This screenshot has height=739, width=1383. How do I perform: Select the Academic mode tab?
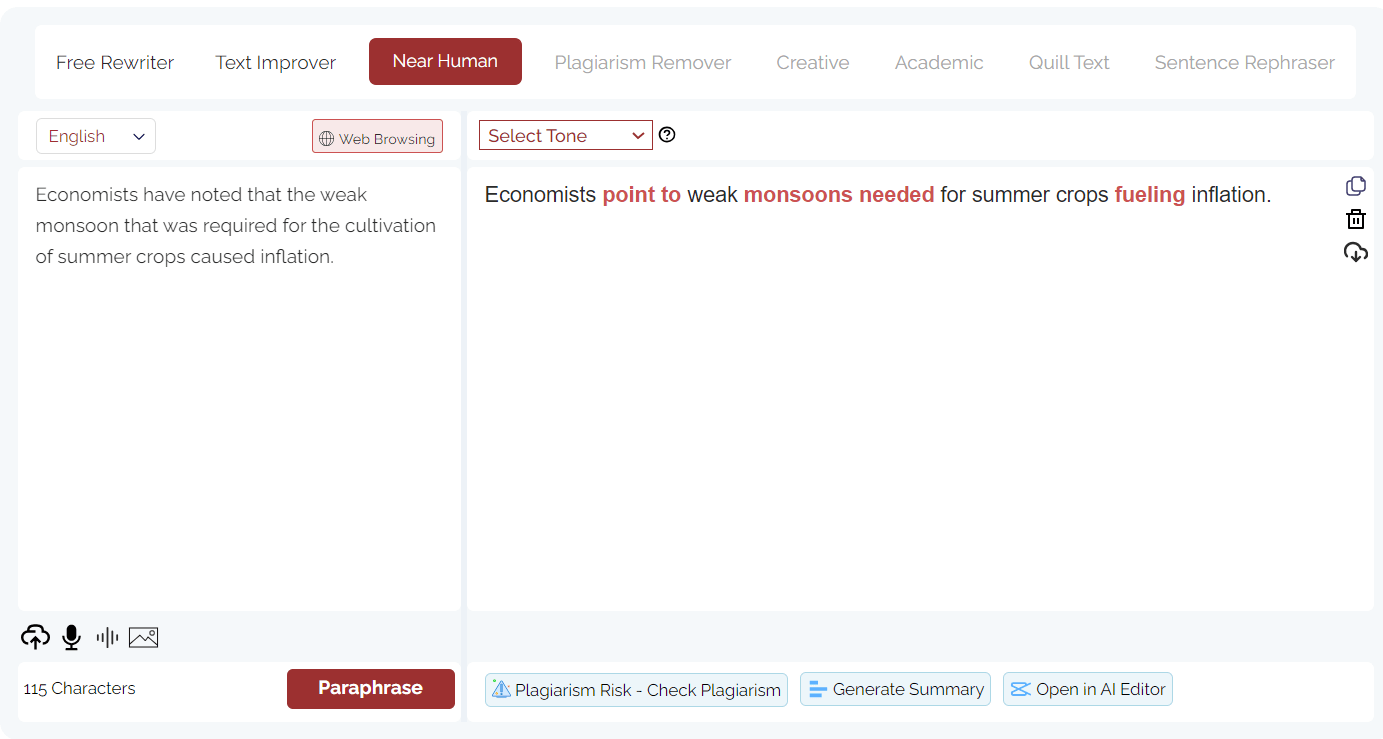tap(938, 61)
